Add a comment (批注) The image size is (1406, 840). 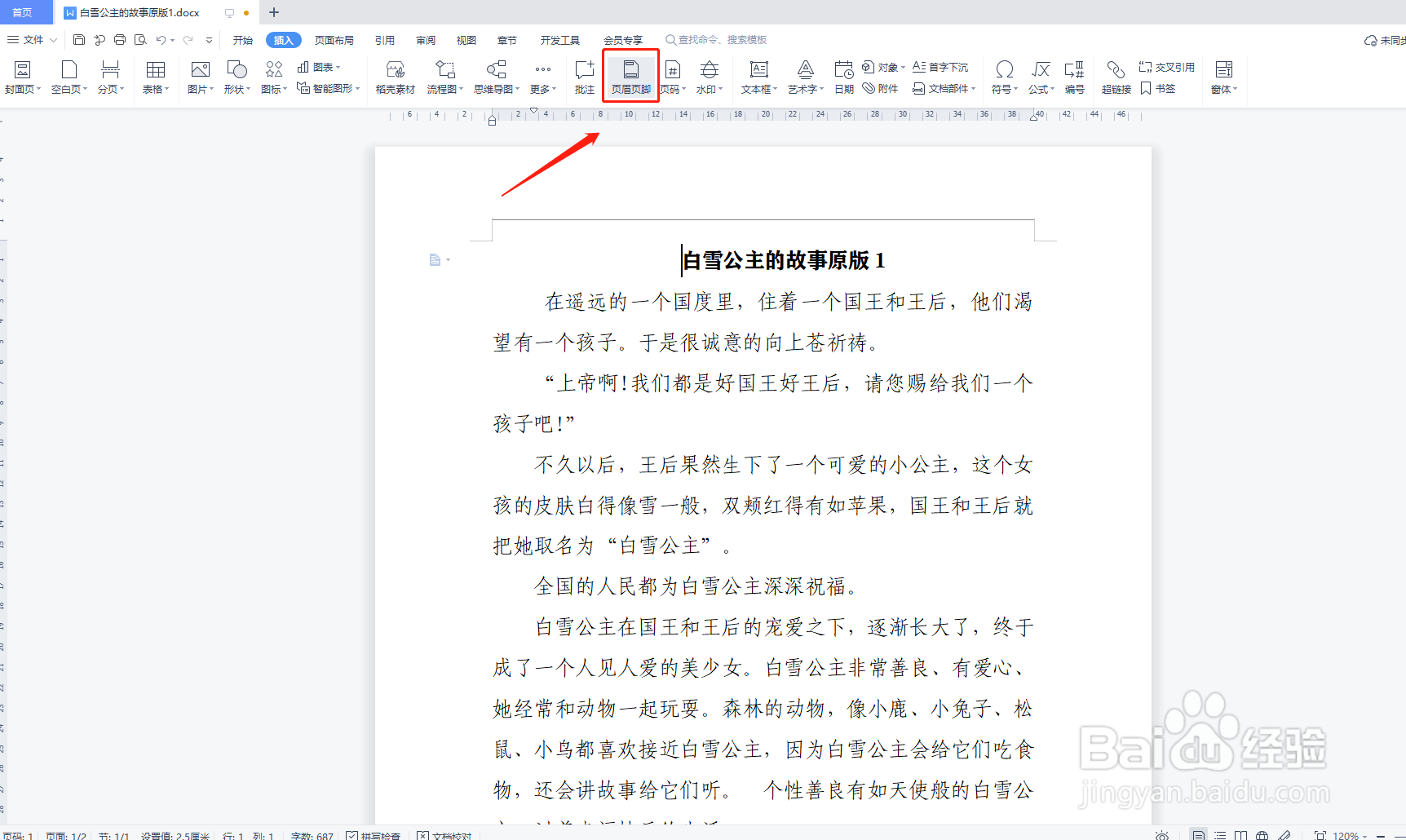(x=584, y=77)
